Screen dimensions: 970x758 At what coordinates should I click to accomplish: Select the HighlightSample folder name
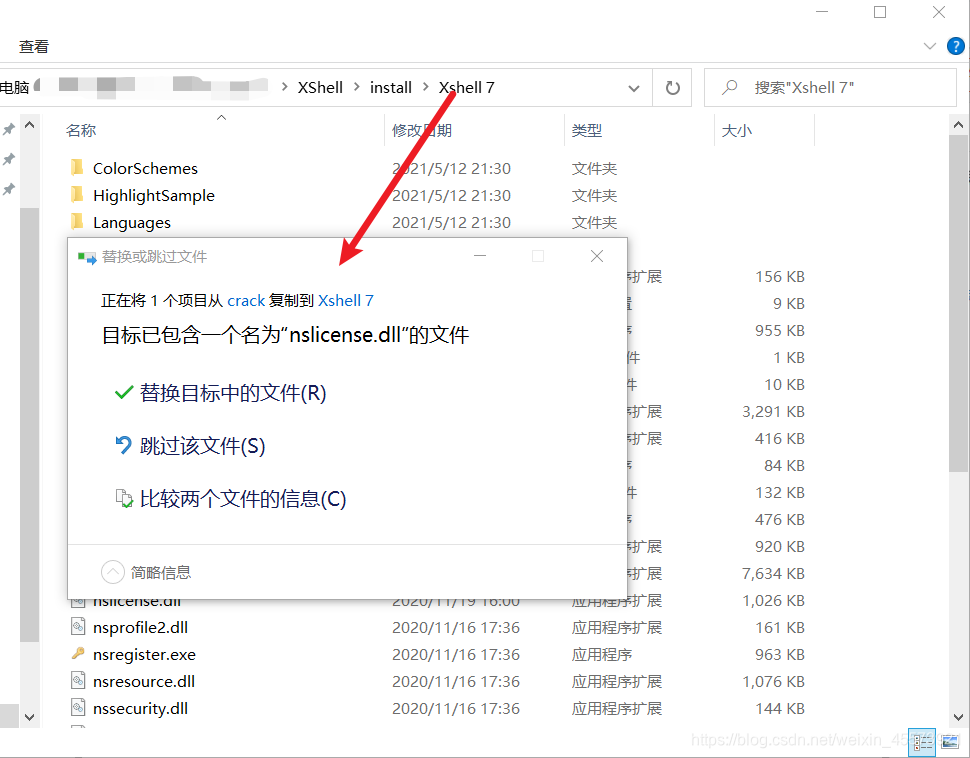pyautogui.click(x=153, y=196)
